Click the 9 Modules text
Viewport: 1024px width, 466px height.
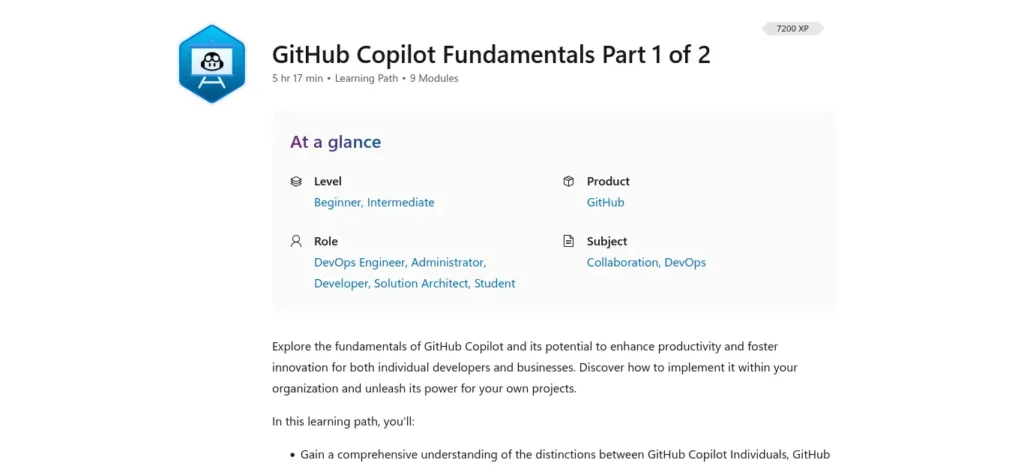[434, 78]
